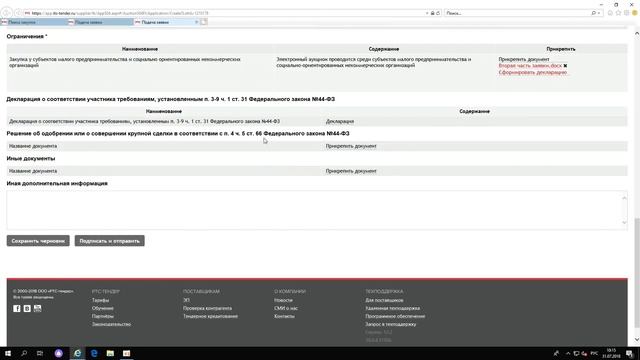Screen dimensions: 640x360
Task: Launch the purple Alice assistant taskbar icon
Action: (59, 353)
